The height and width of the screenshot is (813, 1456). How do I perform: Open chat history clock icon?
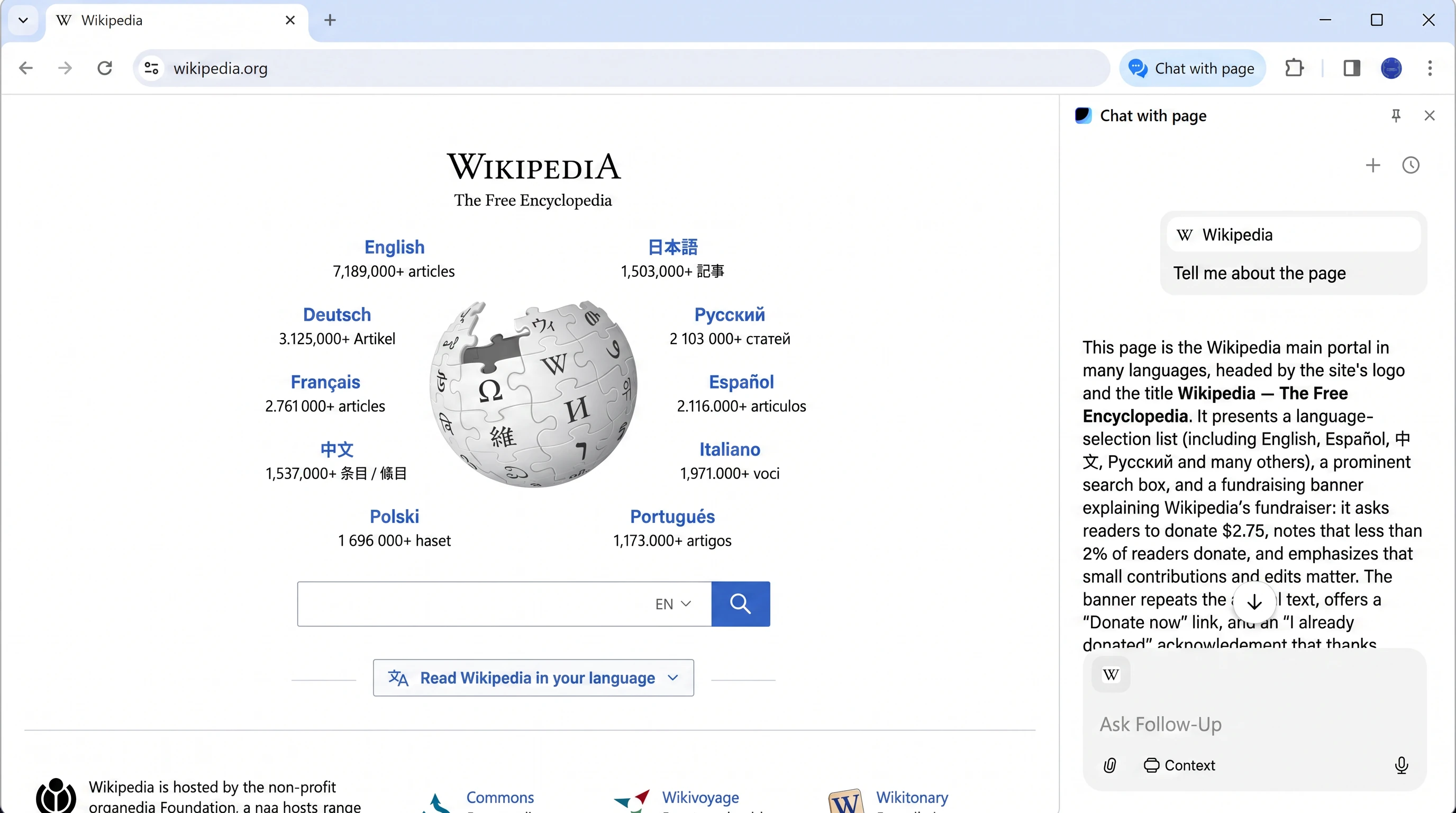click(1411, 165)
